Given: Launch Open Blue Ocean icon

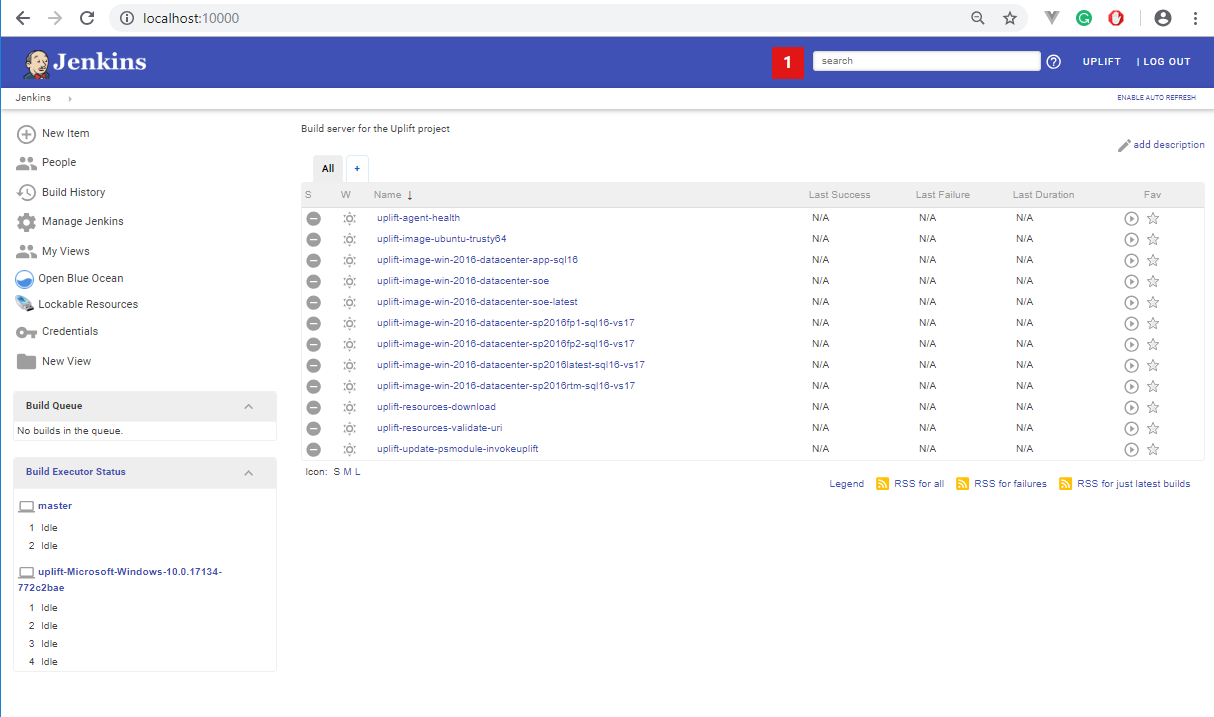Looking at the screenshot, I should 25,279.
